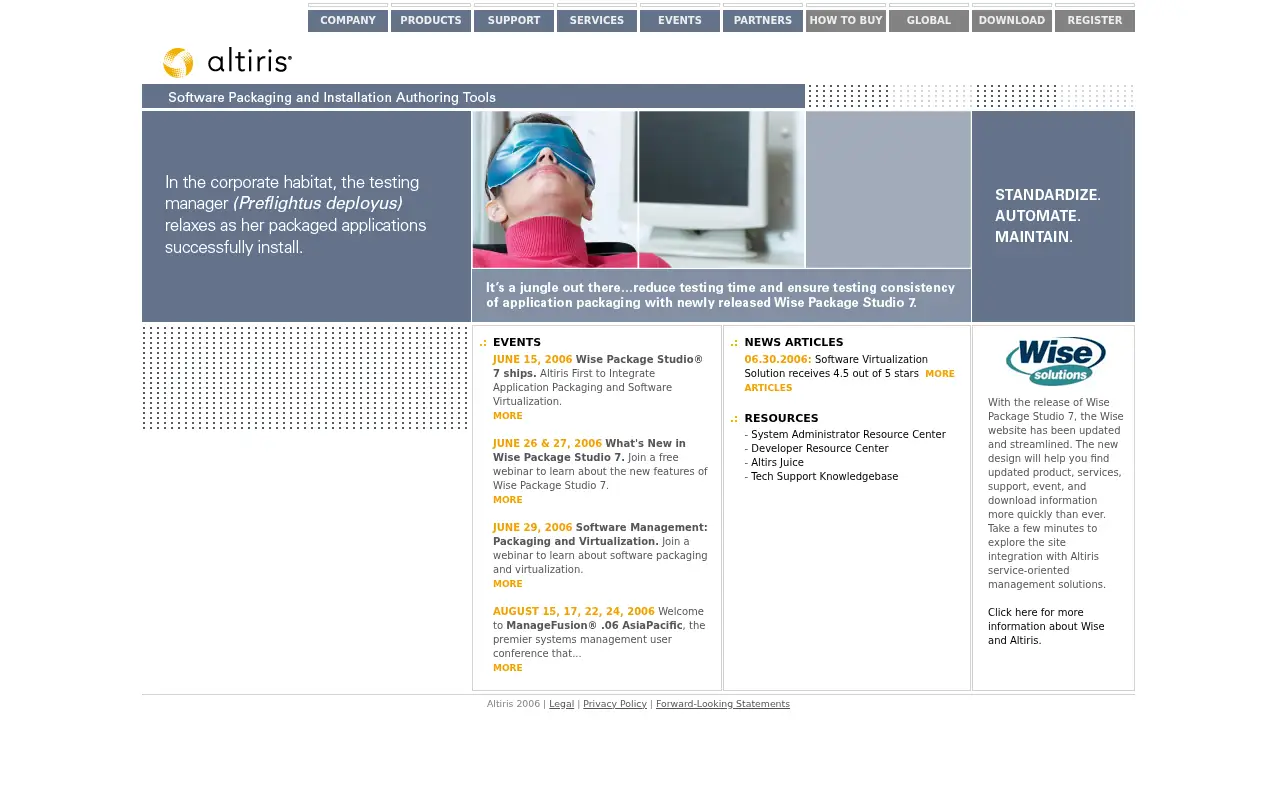Open the GLOBAL nav item
The image size is (1280, 800).
[929, 21]
